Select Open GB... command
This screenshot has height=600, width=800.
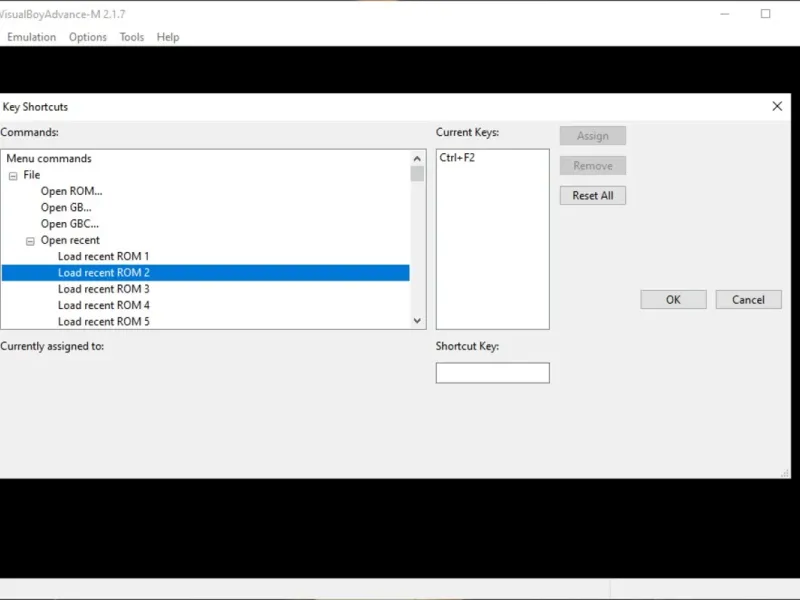[x=66, y=208]
